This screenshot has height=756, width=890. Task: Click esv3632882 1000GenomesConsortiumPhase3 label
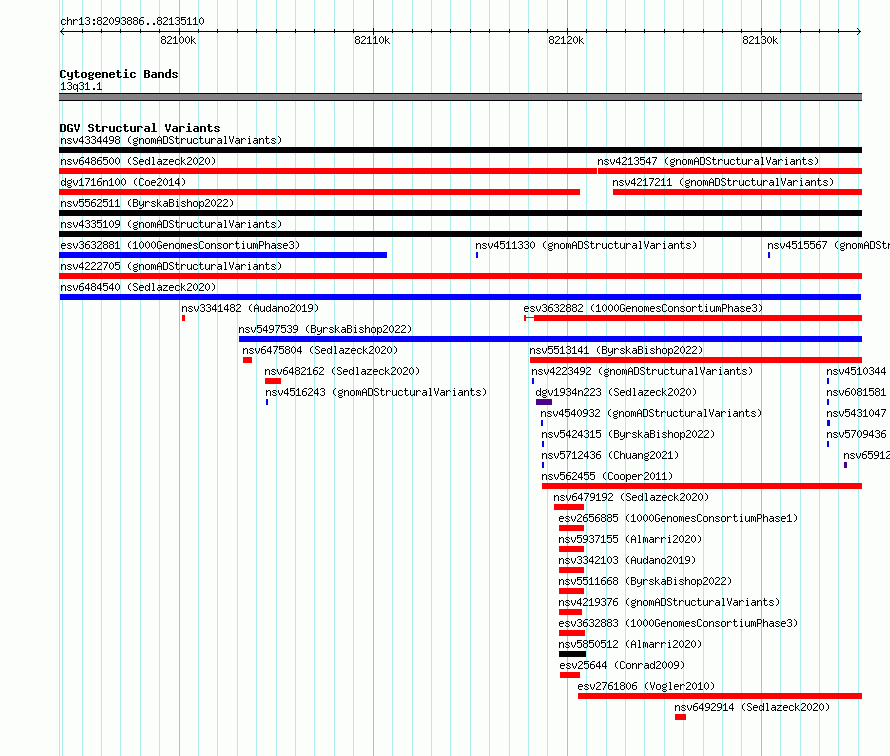click(x=643, y=308)
